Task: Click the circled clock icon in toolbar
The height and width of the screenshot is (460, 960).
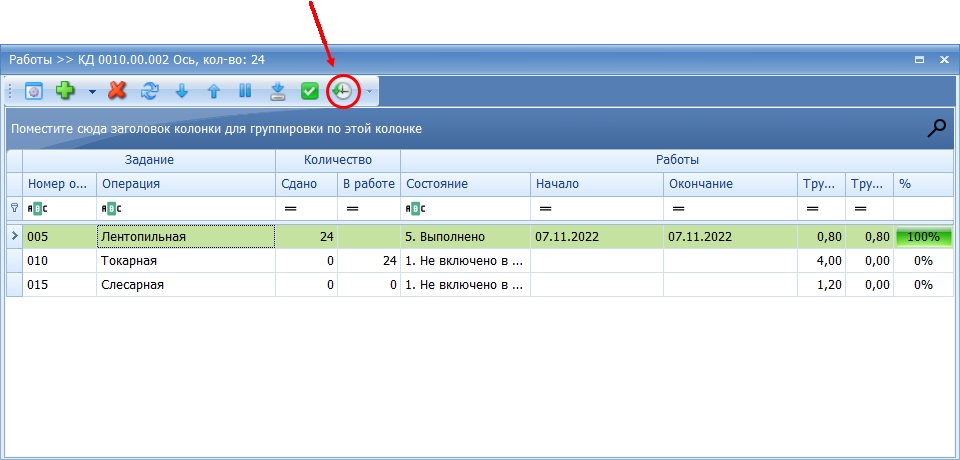Action: click(342, 92)
